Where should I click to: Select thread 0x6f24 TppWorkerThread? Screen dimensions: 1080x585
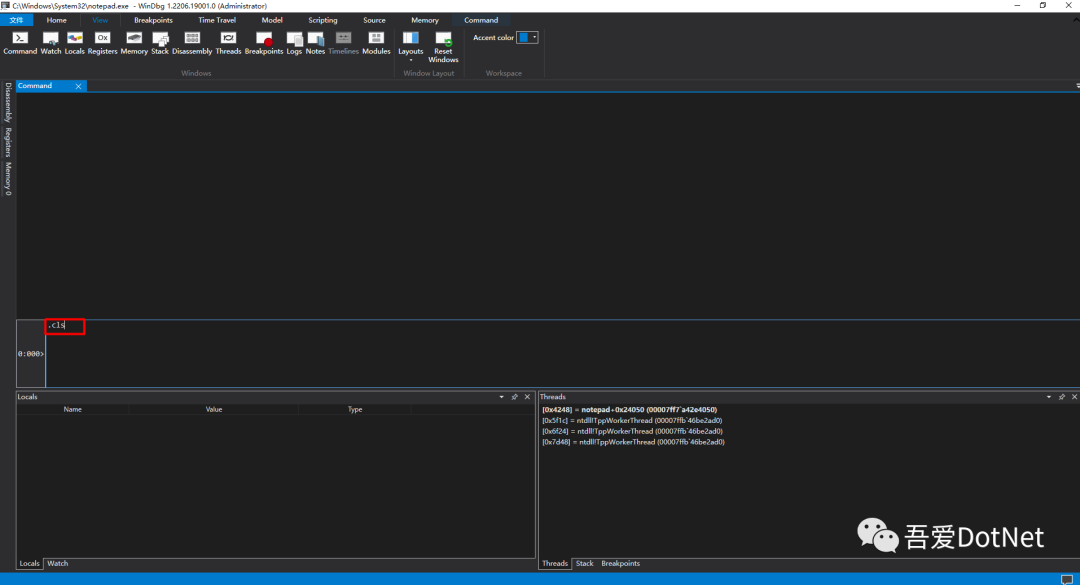pos(632,431)
